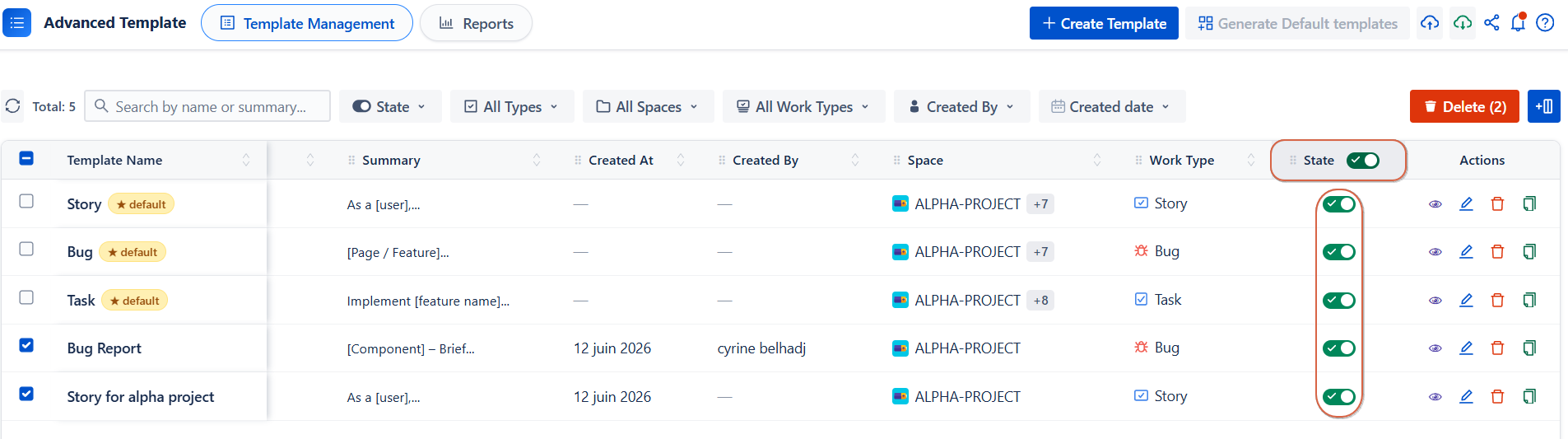This screenshot has width=1568, height=439.
Task: Click Generate Default templates button
Action: (x=1297, y=23)
